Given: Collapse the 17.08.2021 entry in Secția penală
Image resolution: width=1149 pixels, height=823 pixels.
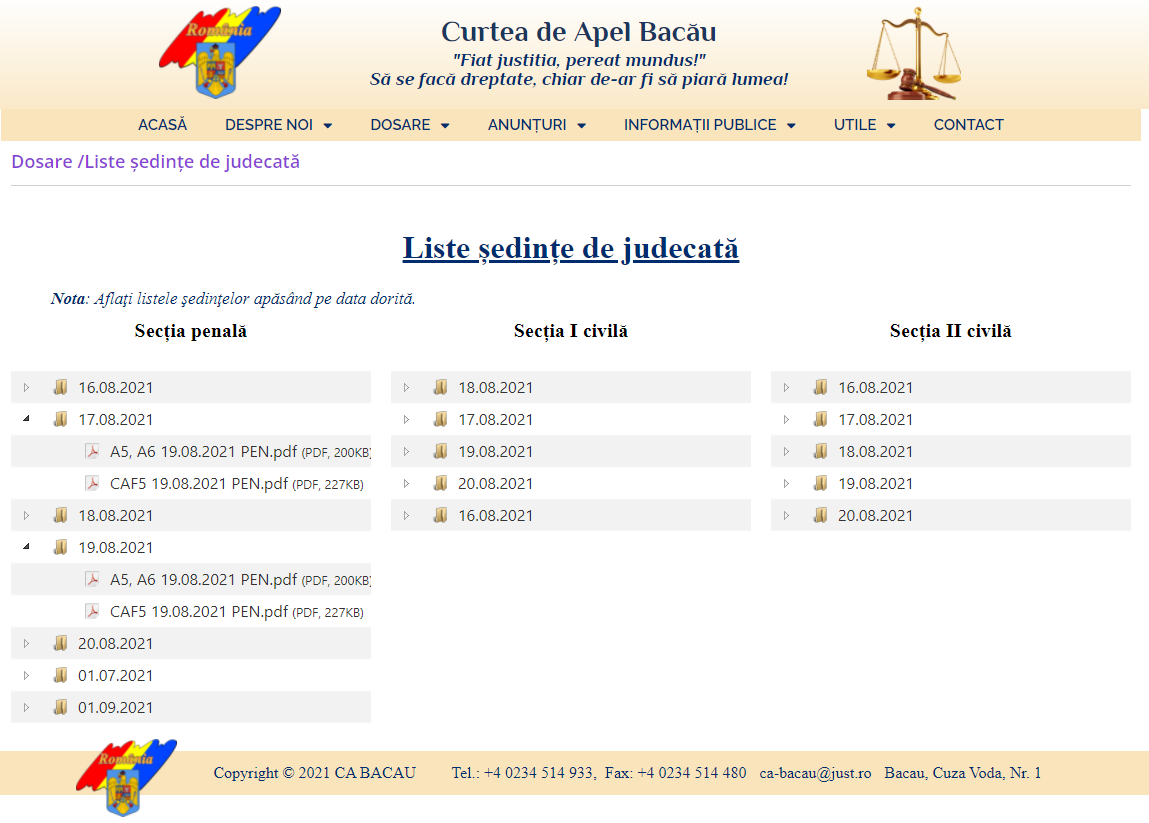Looking at the screenshot, I should pyautogui.click(x=26, y=419).
